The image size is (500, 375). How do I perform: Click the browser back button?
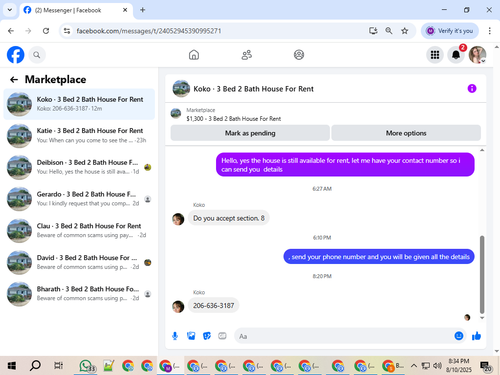point(11,31)
